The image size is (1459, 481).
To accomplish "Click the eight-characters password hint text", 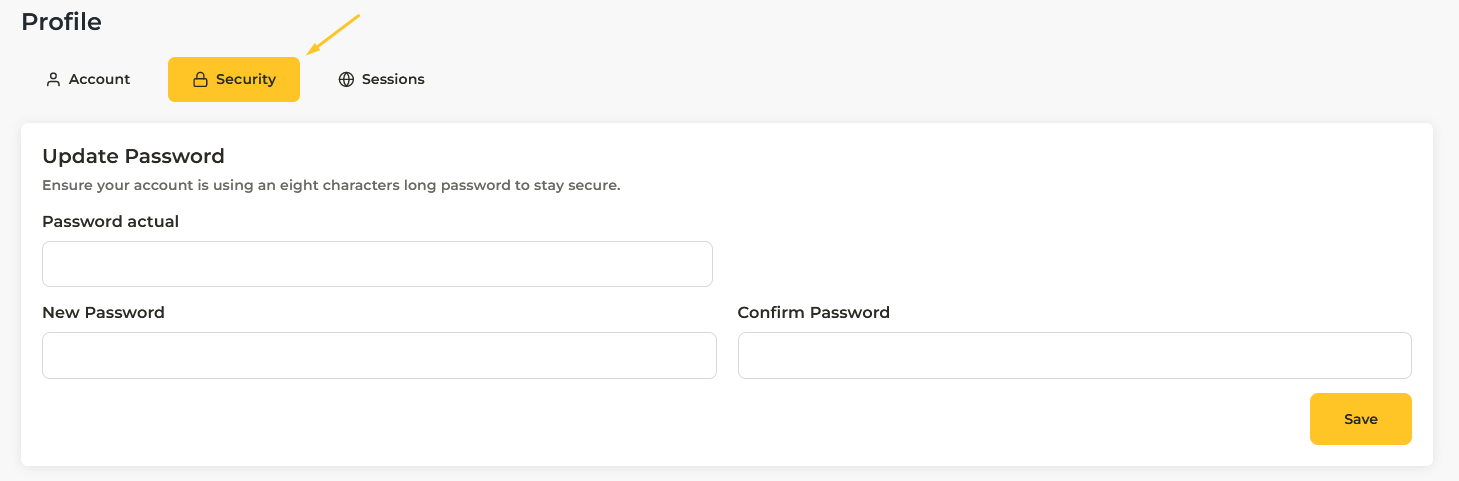I will click(x=331, y=185).
